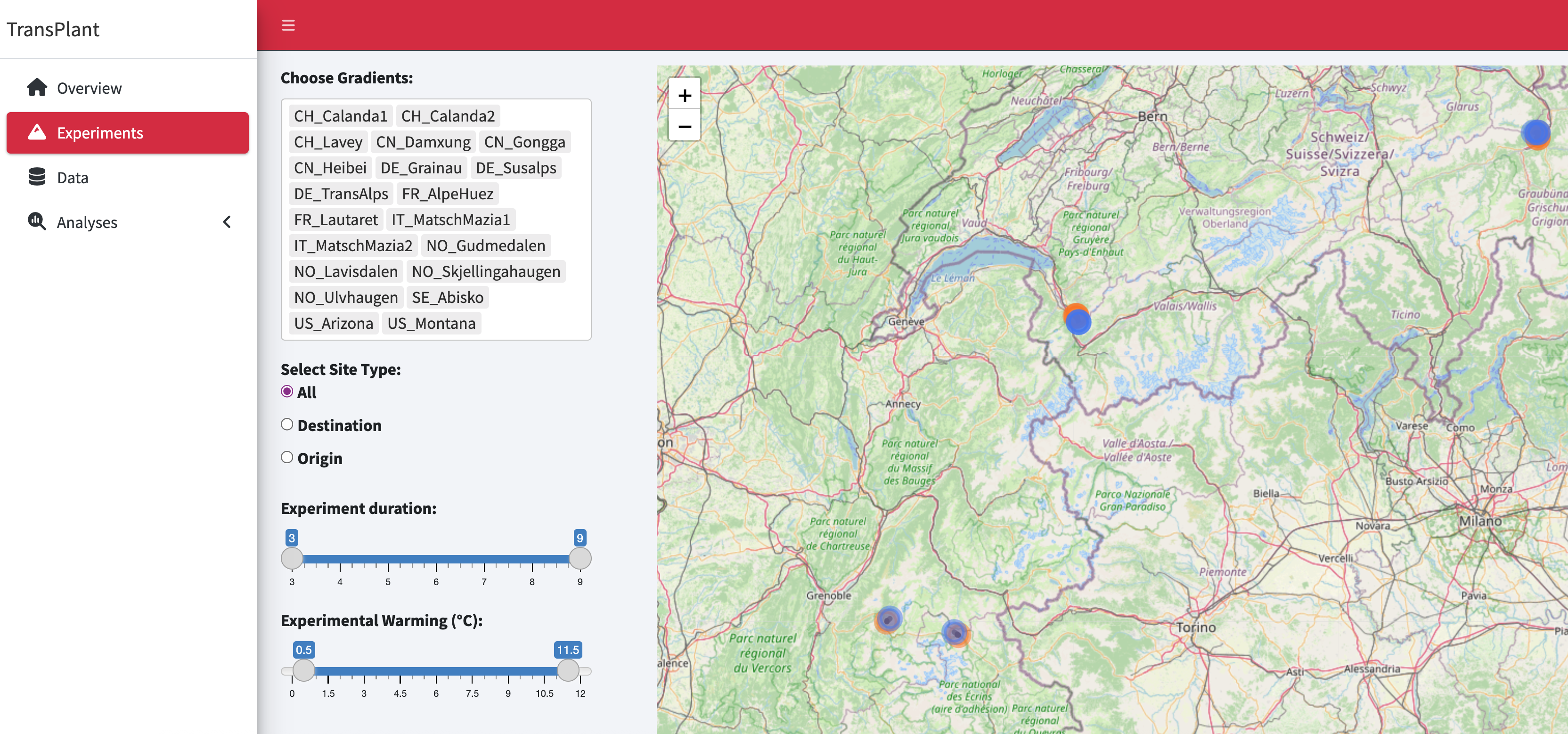Image resolution: width=1568 pixels, height=734 pixels.
Task: Click the Analyses chart icon
Action: pyautogui.click(x=37, y=222)
